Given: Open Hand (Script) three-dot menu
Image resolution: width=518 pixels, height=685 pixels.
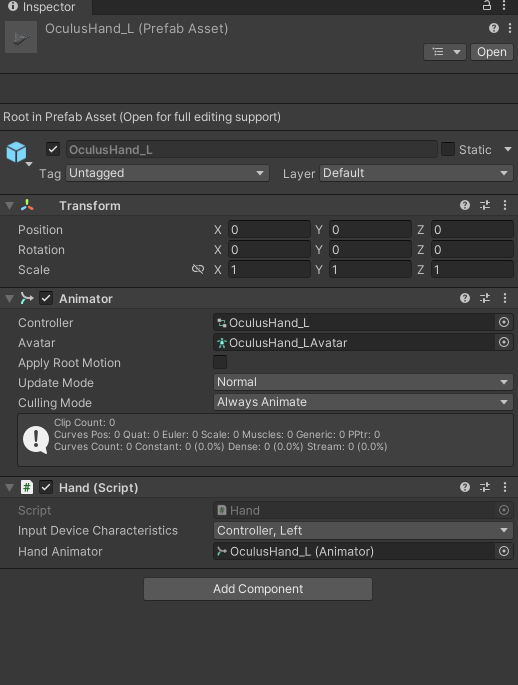Looking at the screenshot, I should pyautogui.click(x=505, y=487).
